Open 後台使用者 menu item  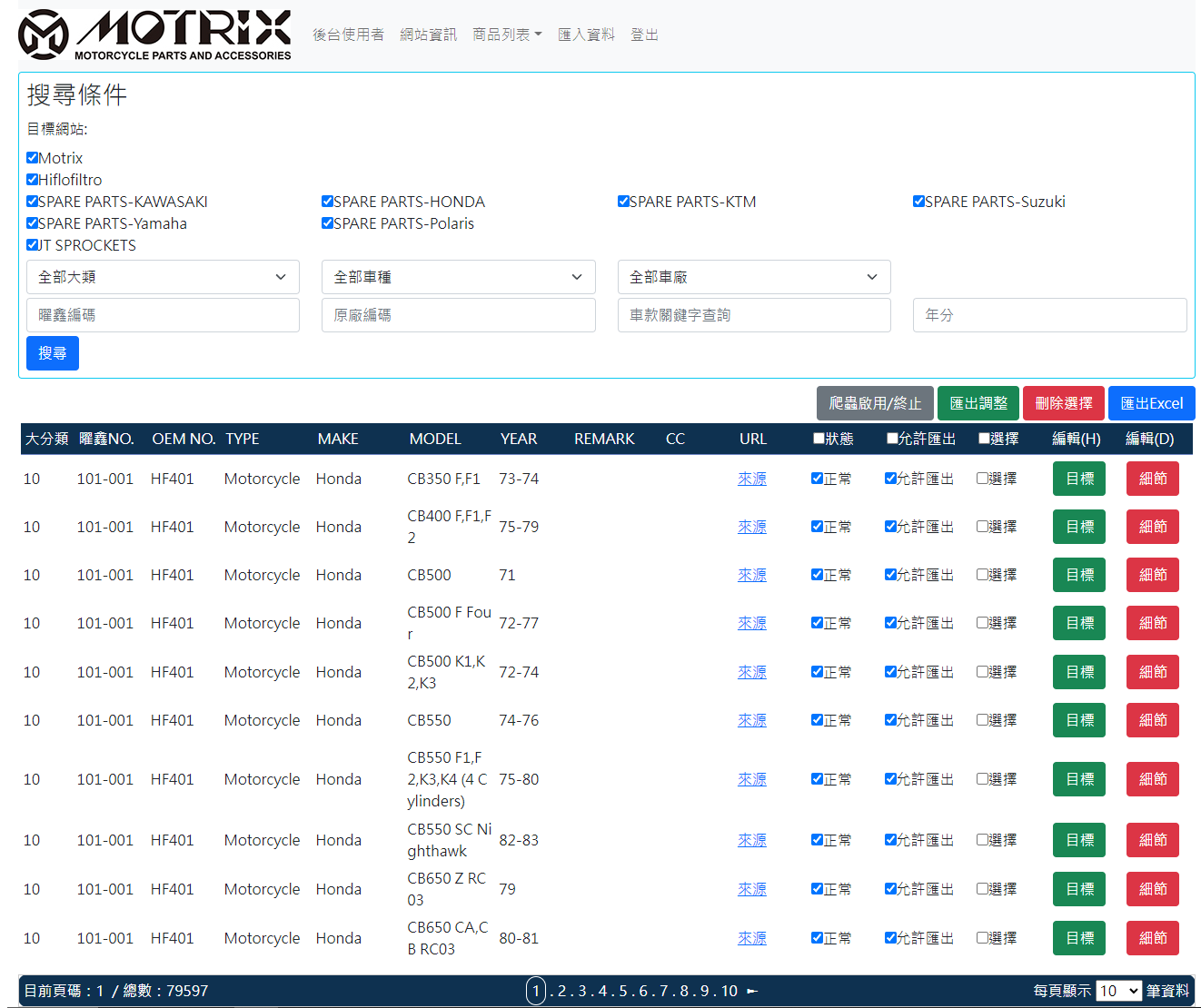click(x=349, y=35)
